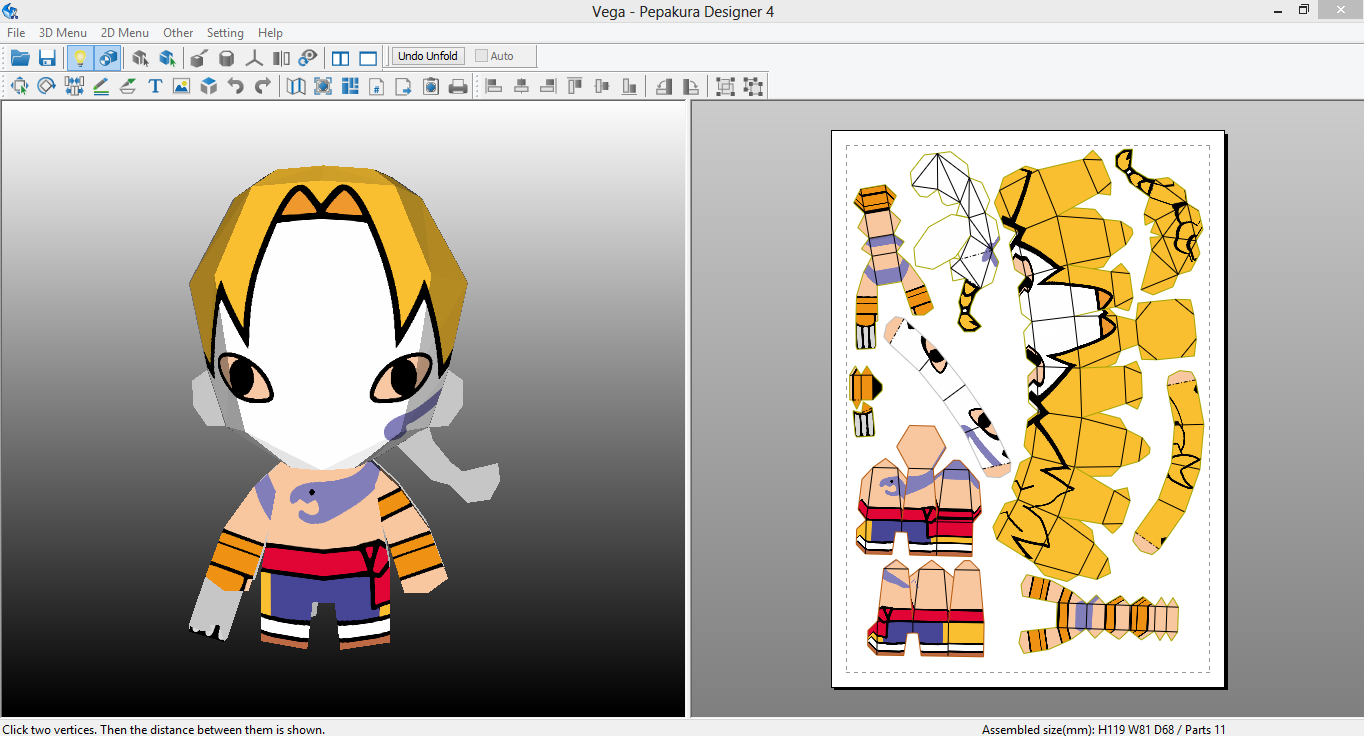Open the File menu
Viewport: 1364px width, 736px height.
(16, 33)
